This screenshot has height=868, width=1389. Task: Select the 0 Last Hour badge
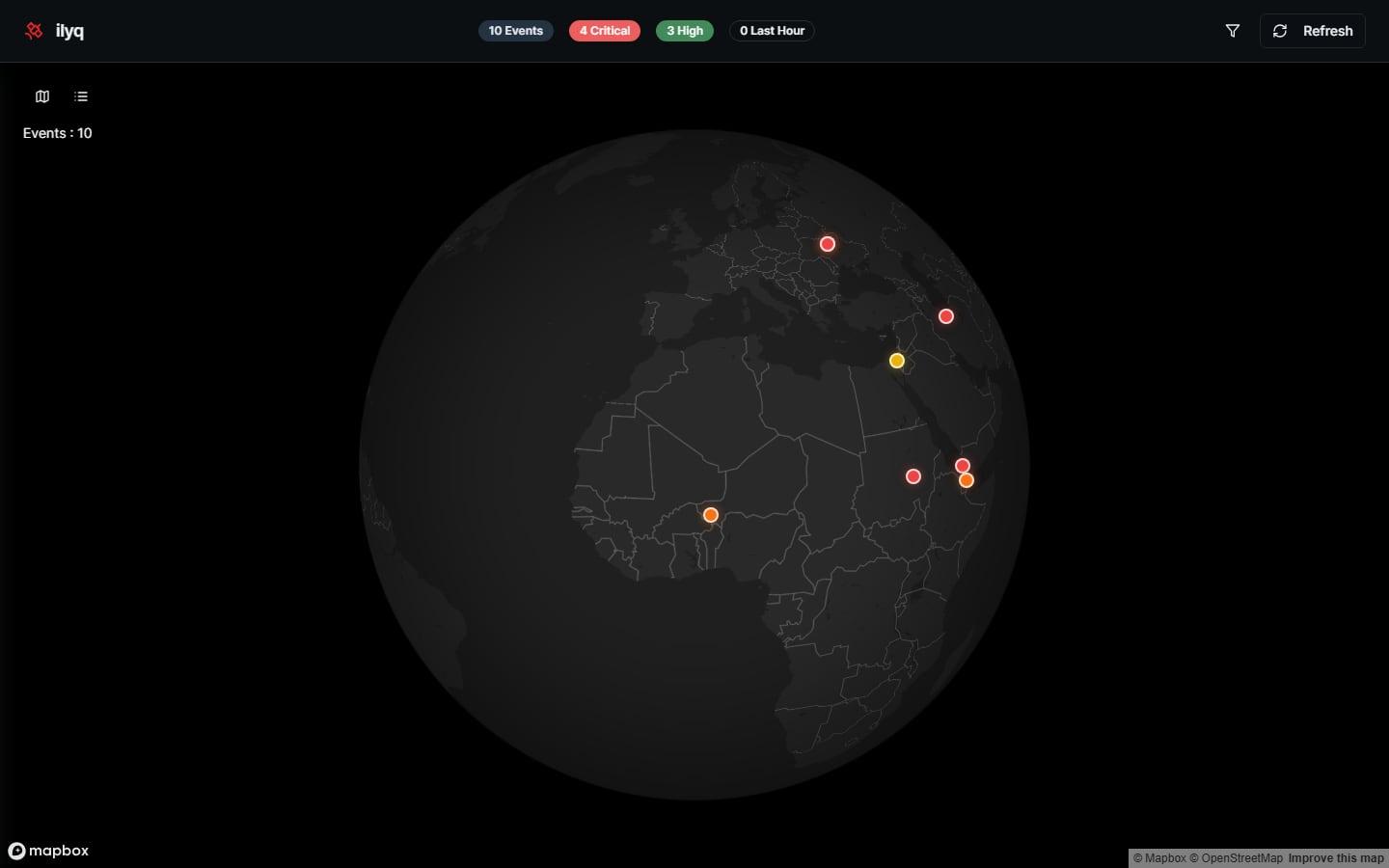[772, 31]
